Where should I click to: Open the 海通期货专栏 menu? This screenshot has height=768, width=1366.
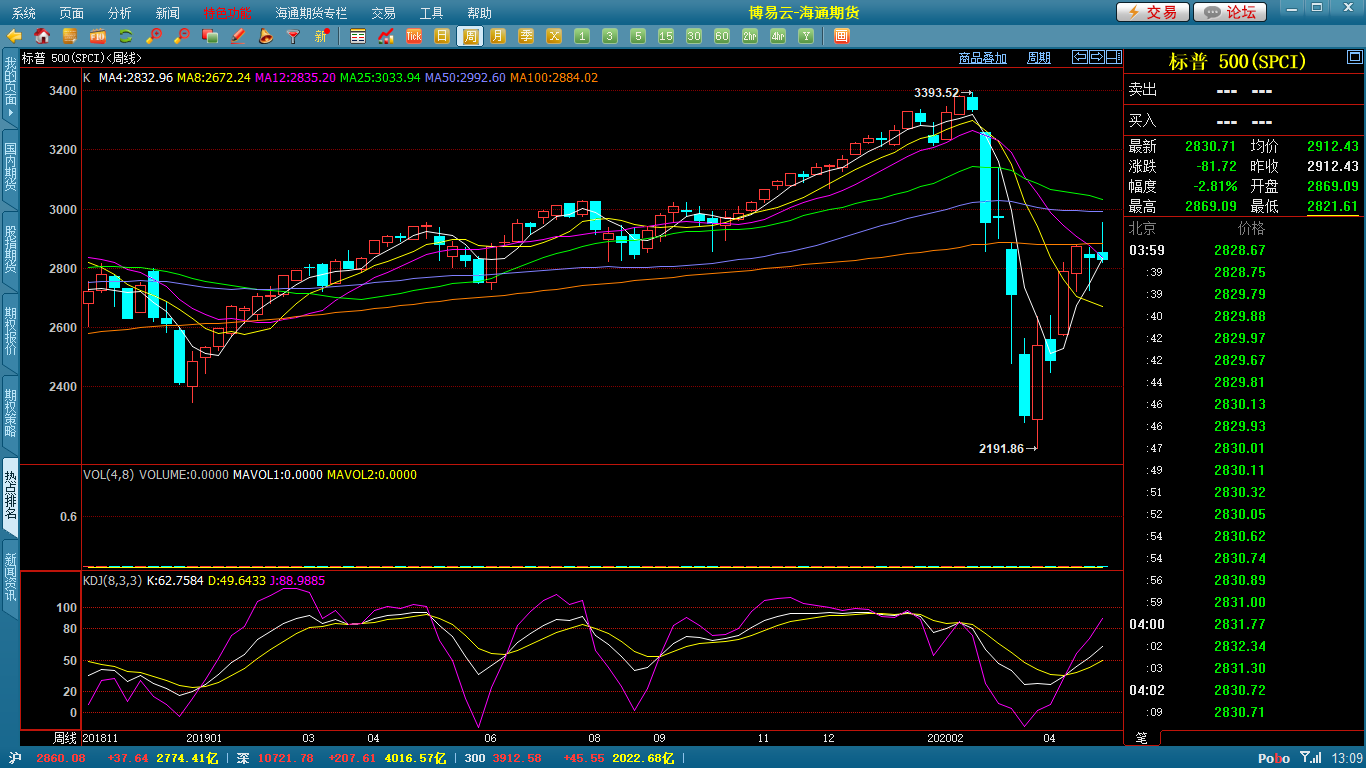coord(311,13)
